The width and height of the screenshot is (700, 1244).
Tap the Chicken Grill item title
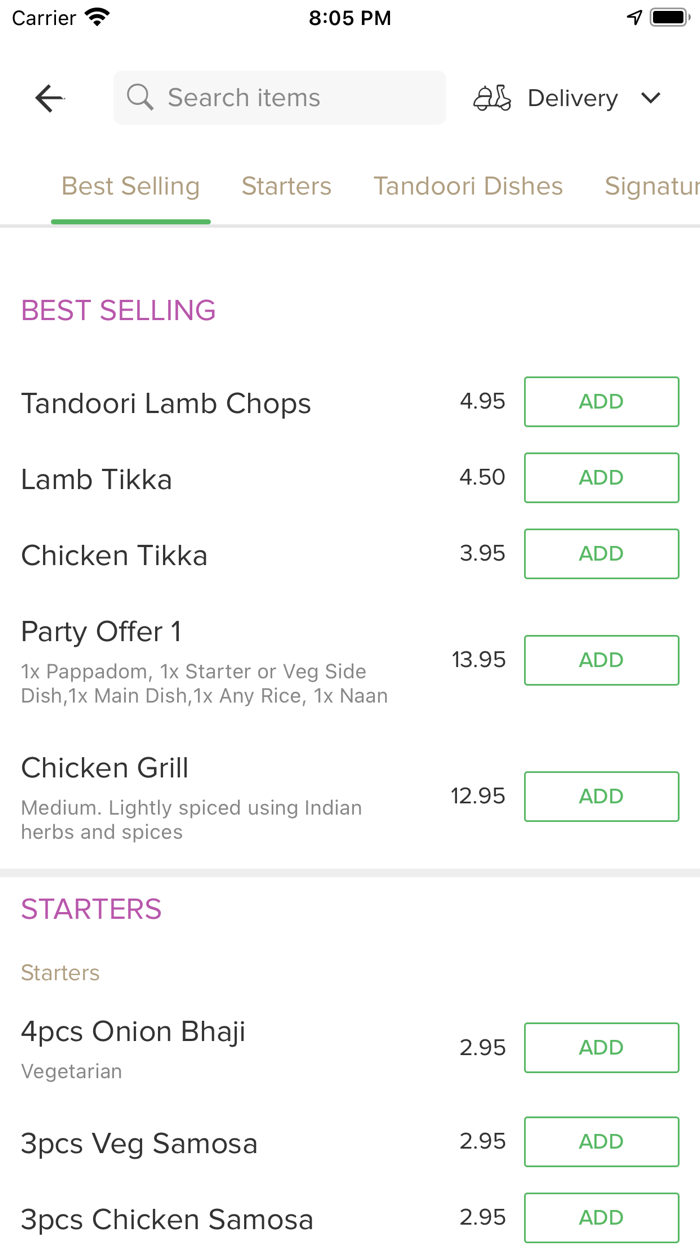tap(105, 768)
